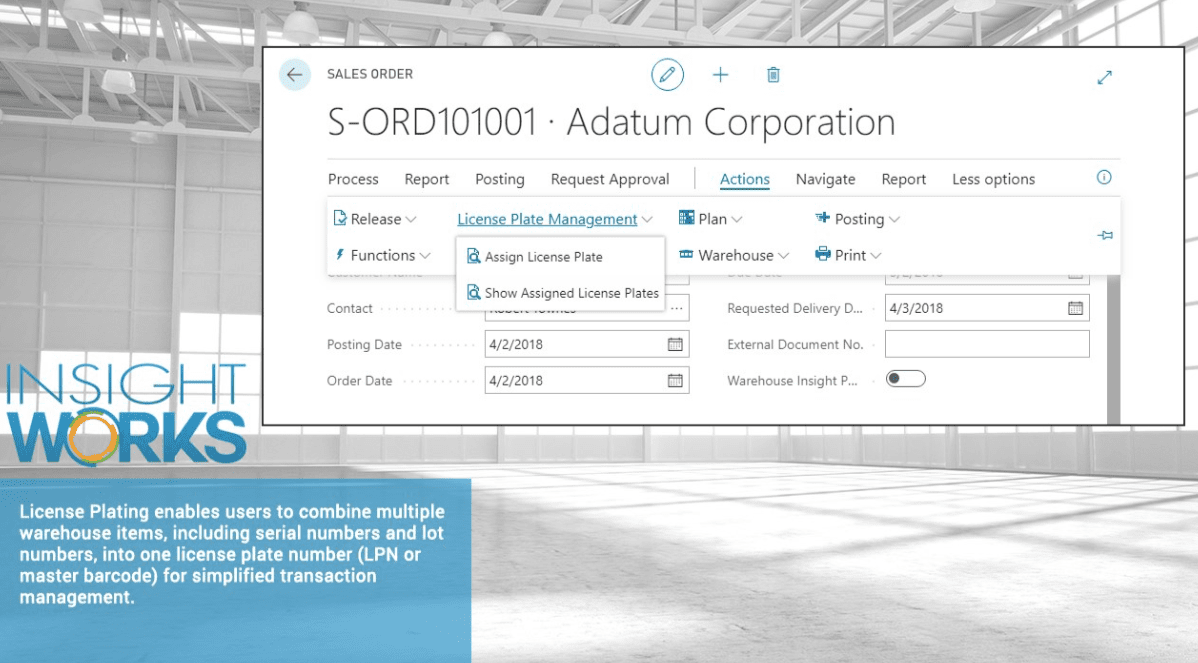Viewport: 1198px width, 663px height.
Task: Click the Posting Date field
Action: [x=587, y=344]
